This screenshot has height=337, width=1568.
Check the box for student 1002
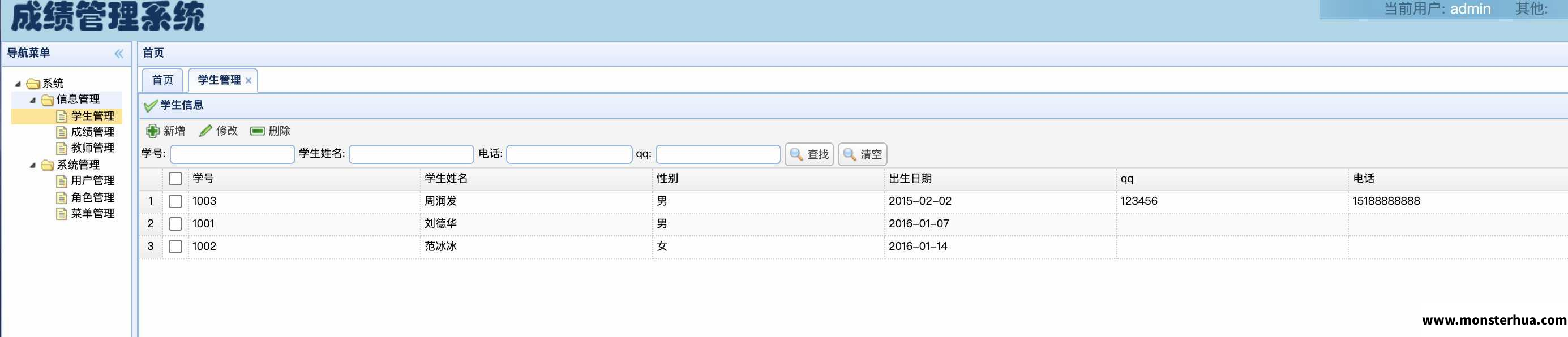(x=175, y=247)
